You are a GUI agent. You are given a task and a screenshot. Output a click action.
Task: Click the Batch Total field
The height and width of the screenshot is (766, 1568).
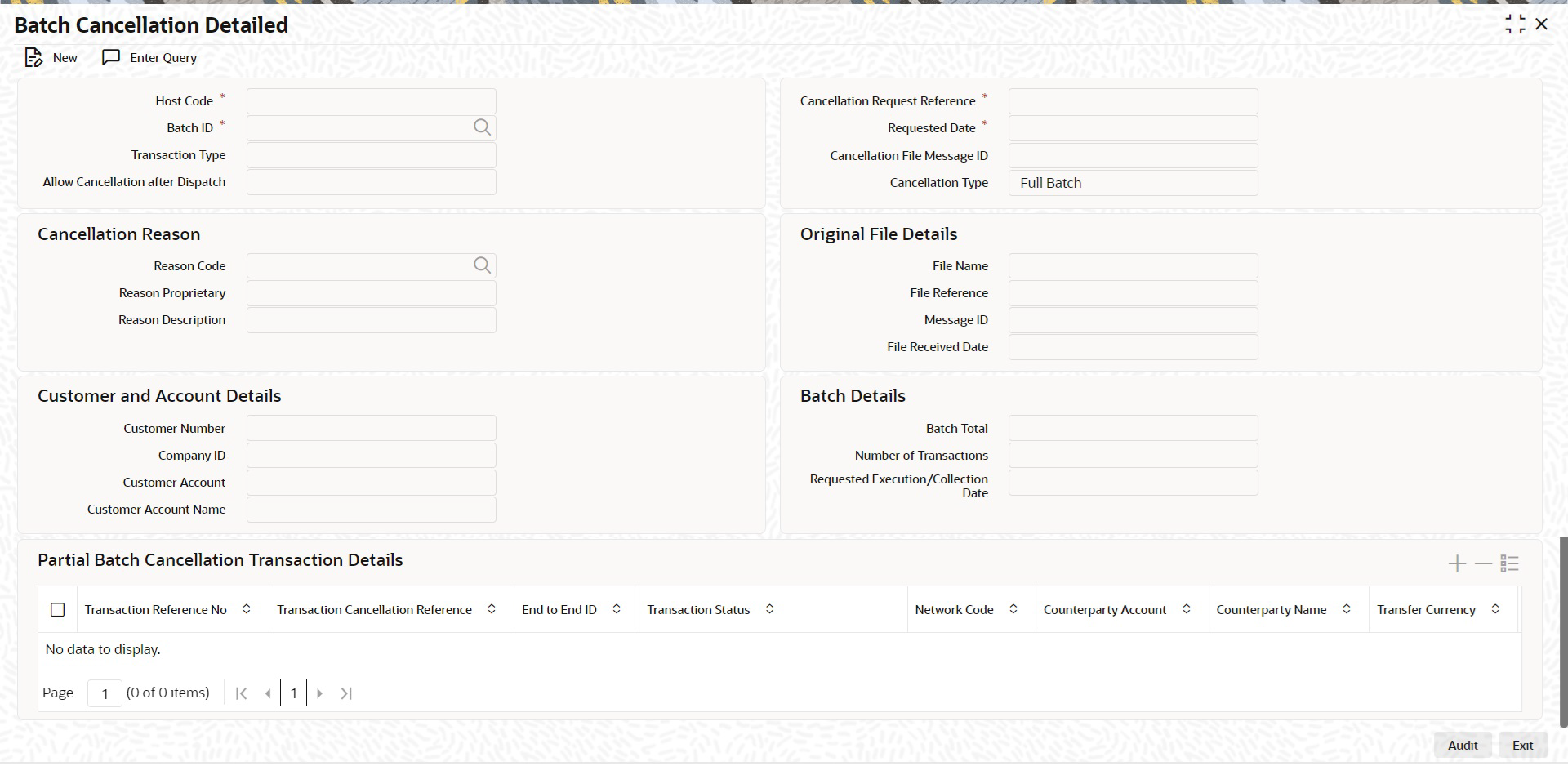coord(1134,429)
